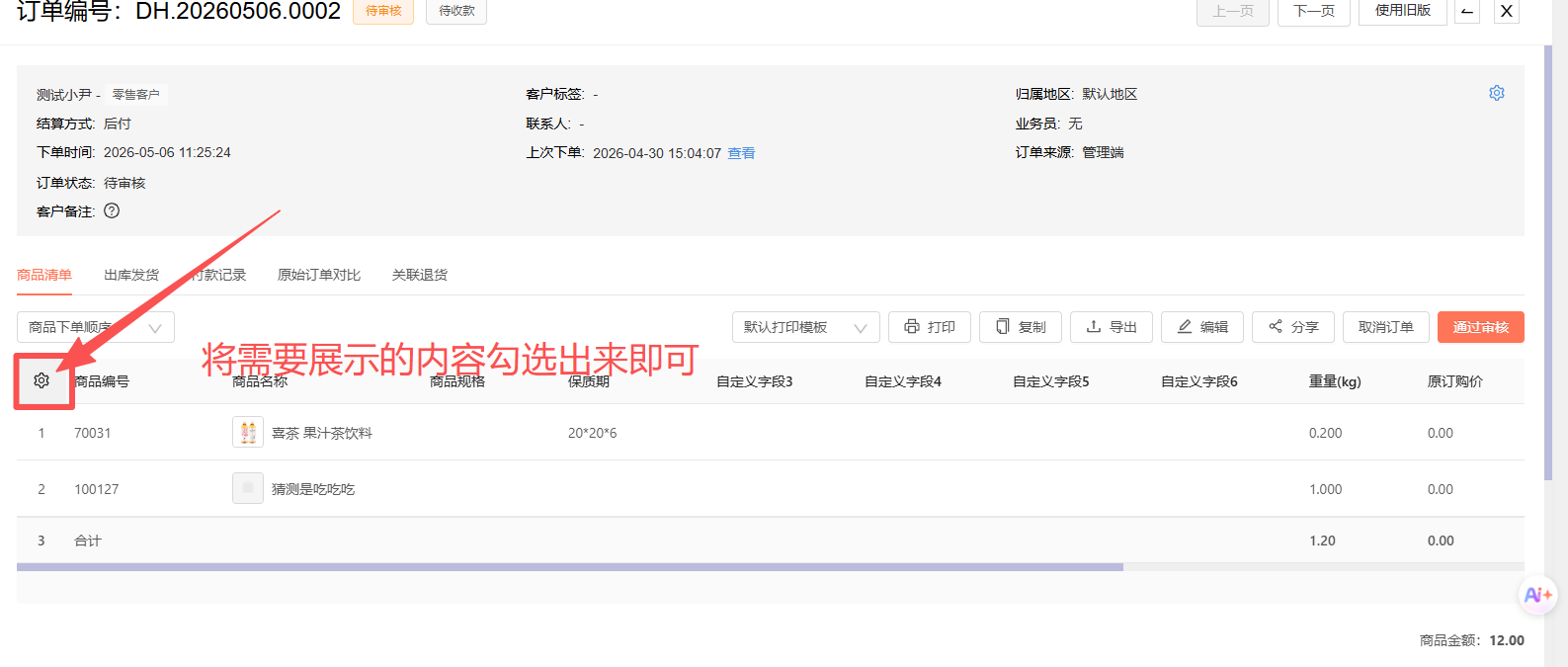Click the vertical page scrollbar
This screenshot has width=1568, height=667.
(x=1548, y=262)
